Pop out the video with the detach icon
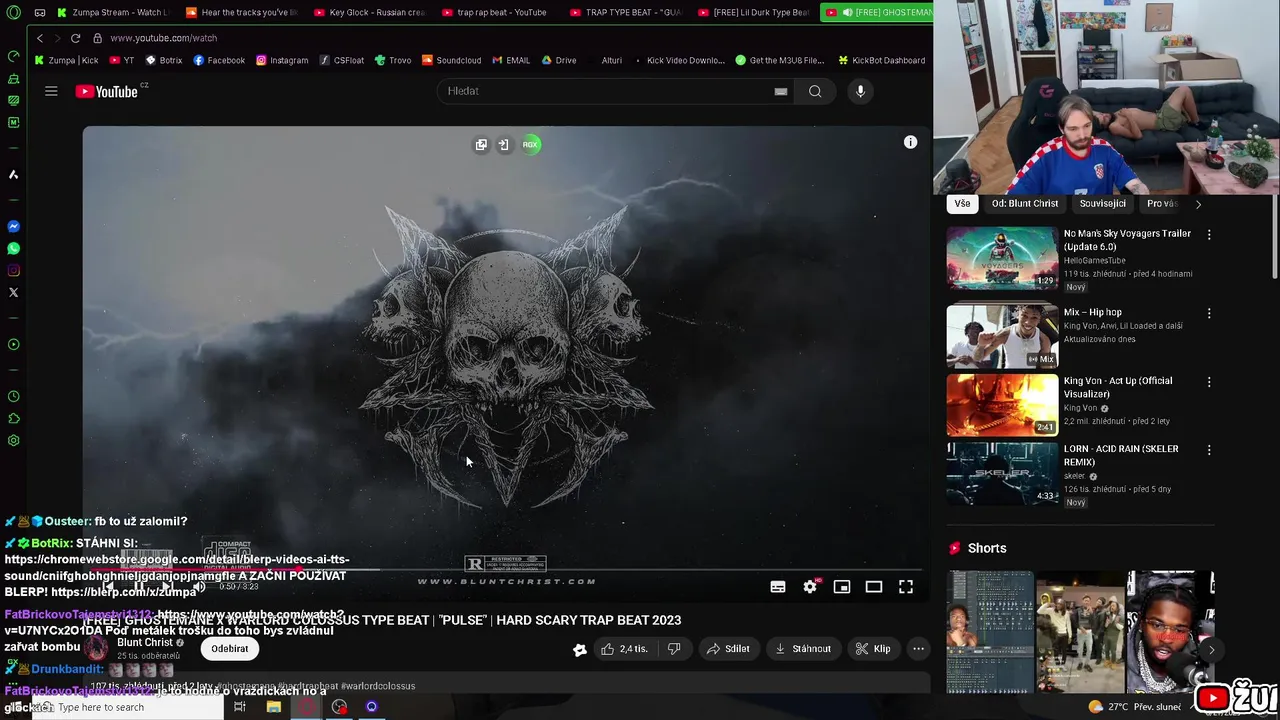 (x=481, y=145)
